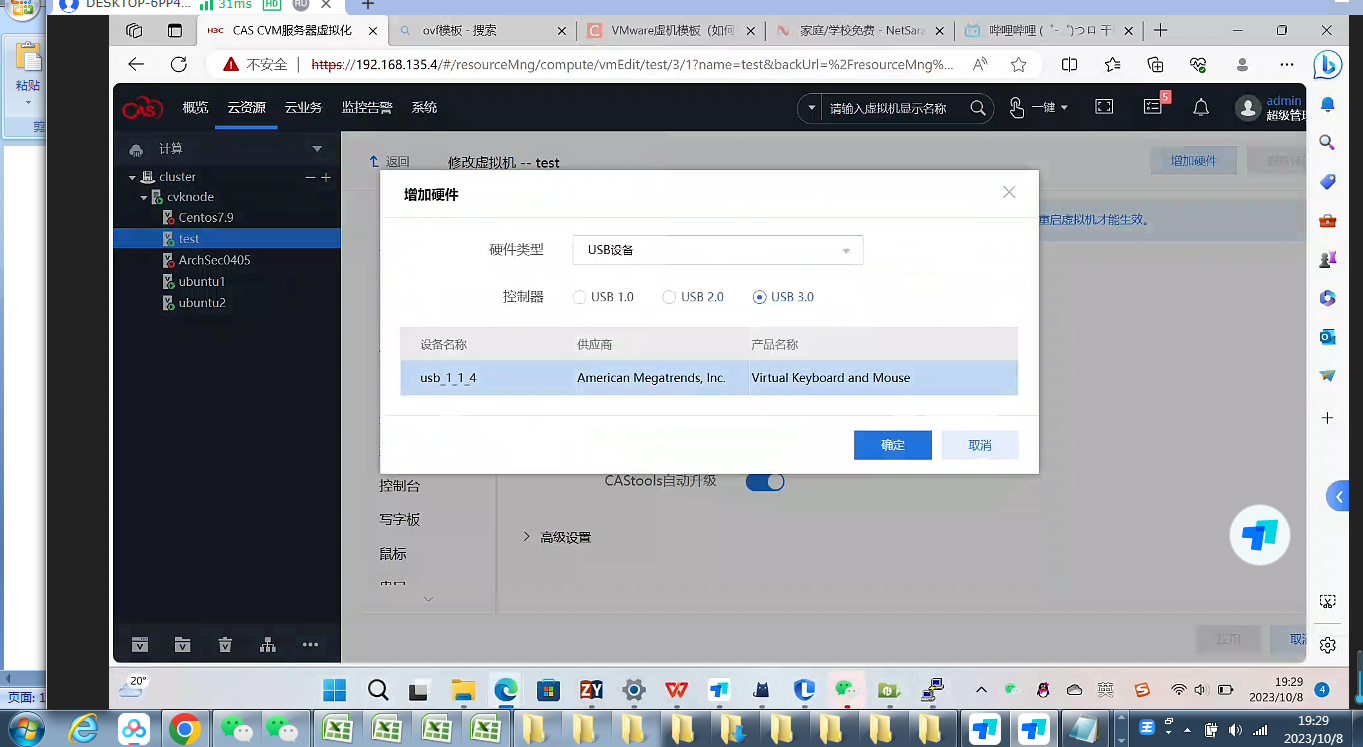Viewport: 1363px width, 747px height.
Task: Open WPS Office from the Windows 11 taskbar
Action: click(x=676, y=690)
